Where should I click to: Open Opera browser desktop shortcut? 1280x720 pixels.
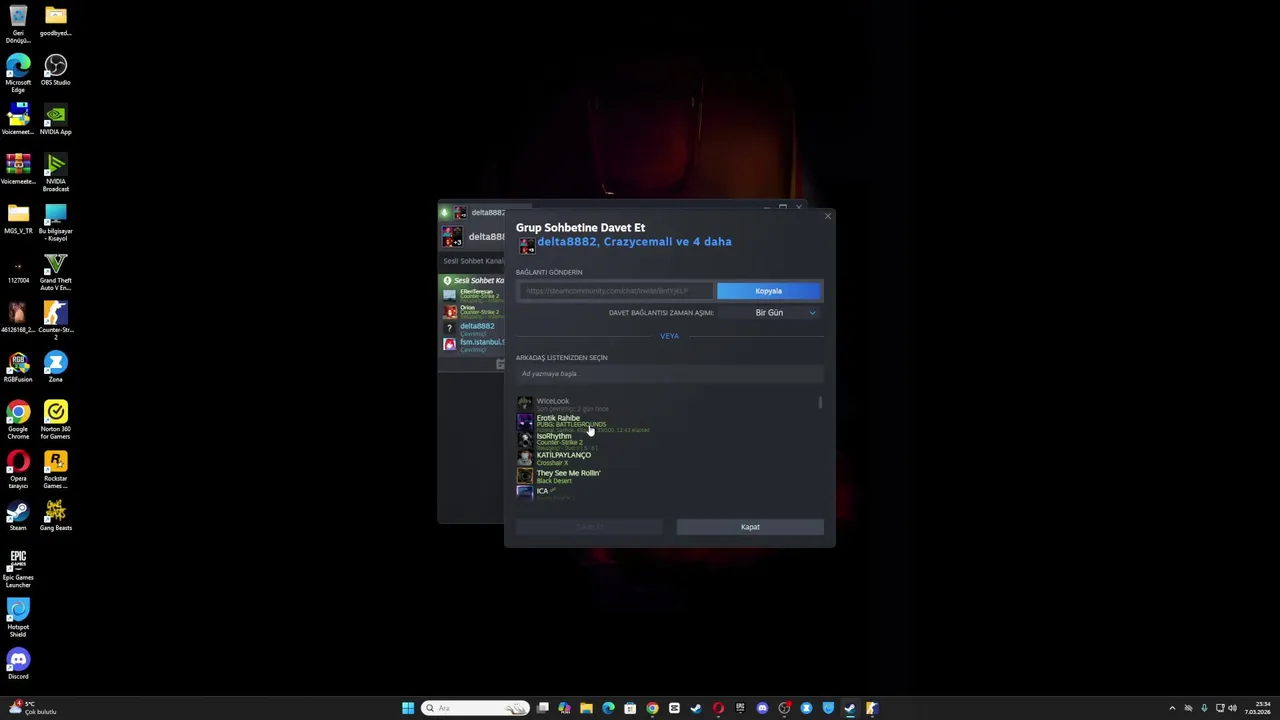tap(18, 468)
